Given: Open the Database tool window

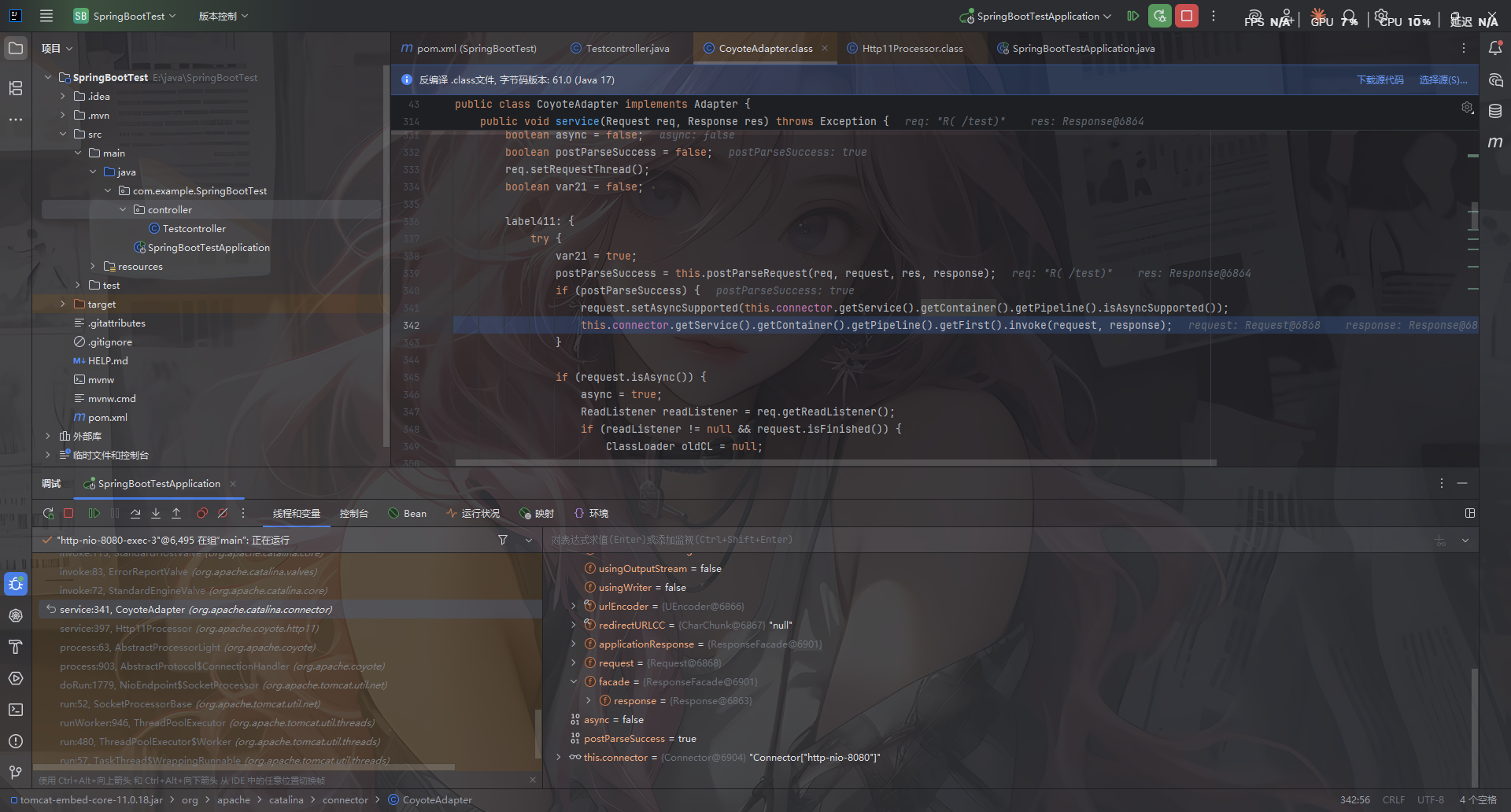Looking at the screenshot, I should [x=1495, y=111].
